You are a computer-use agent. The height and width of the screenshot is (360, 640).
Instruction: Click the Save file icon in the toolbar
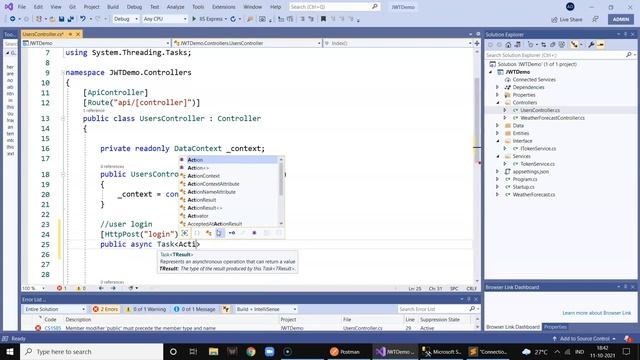[x=61, y=19]
